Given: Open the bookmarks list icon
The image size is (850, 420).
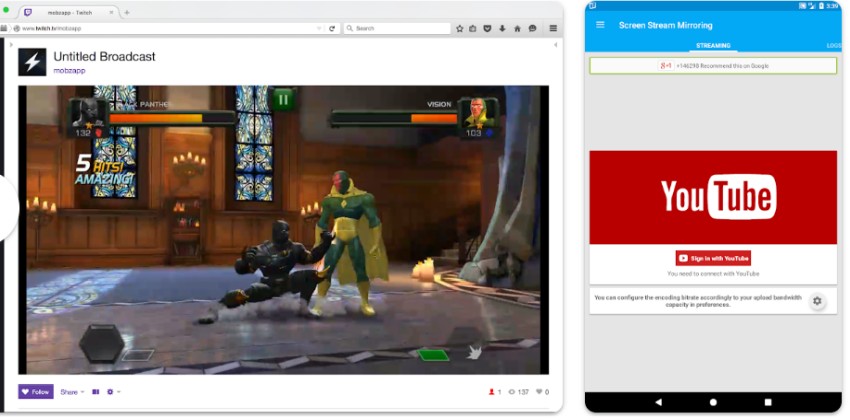Looking at the screenshot, I should [x=473, y=28].
